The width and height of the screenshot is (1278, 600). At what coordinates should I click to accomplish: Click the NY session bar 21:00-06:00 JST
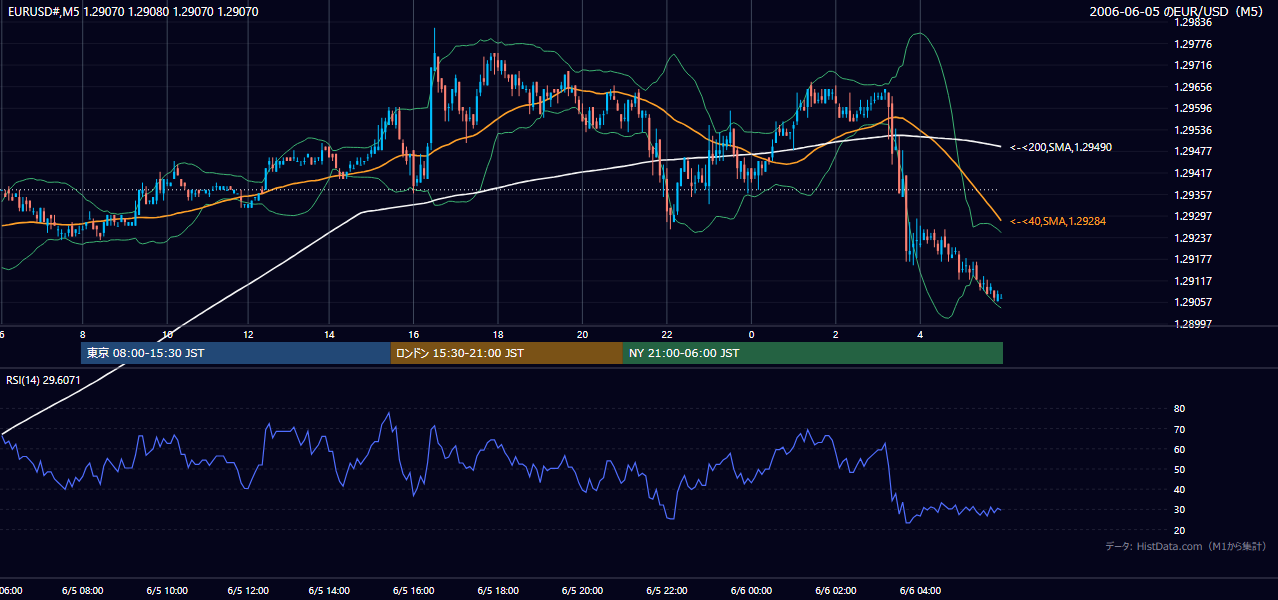point(813,353)
